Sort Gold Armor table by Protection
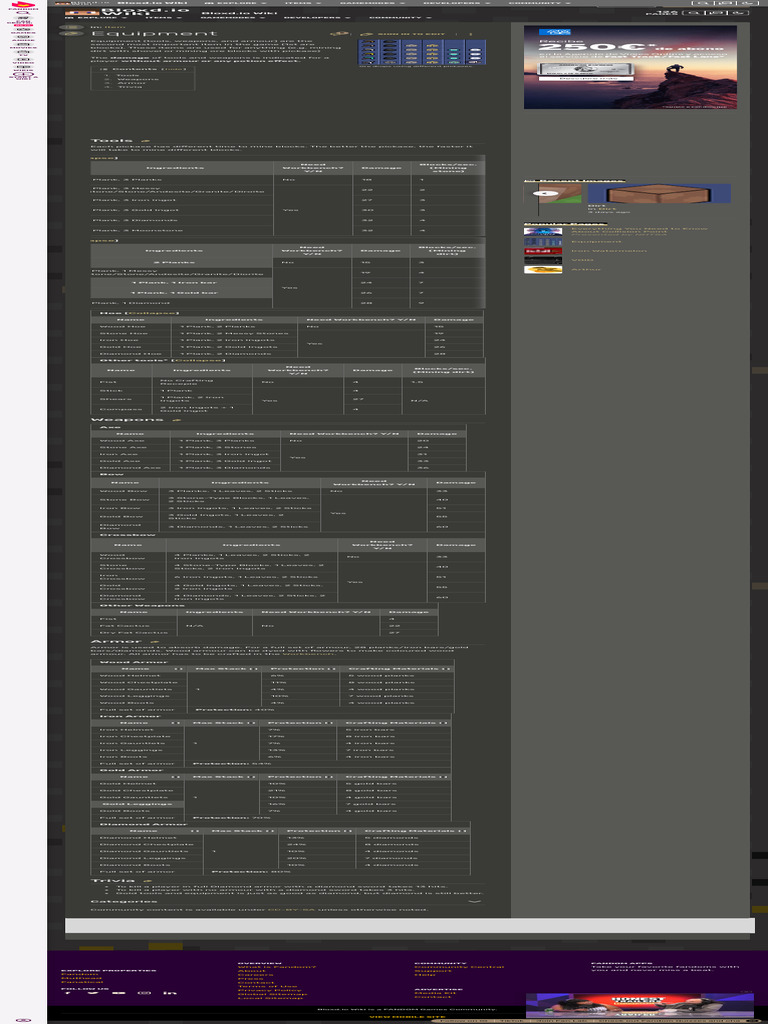768x1024 pixels. pyautogui.click(x=300, y=776)
